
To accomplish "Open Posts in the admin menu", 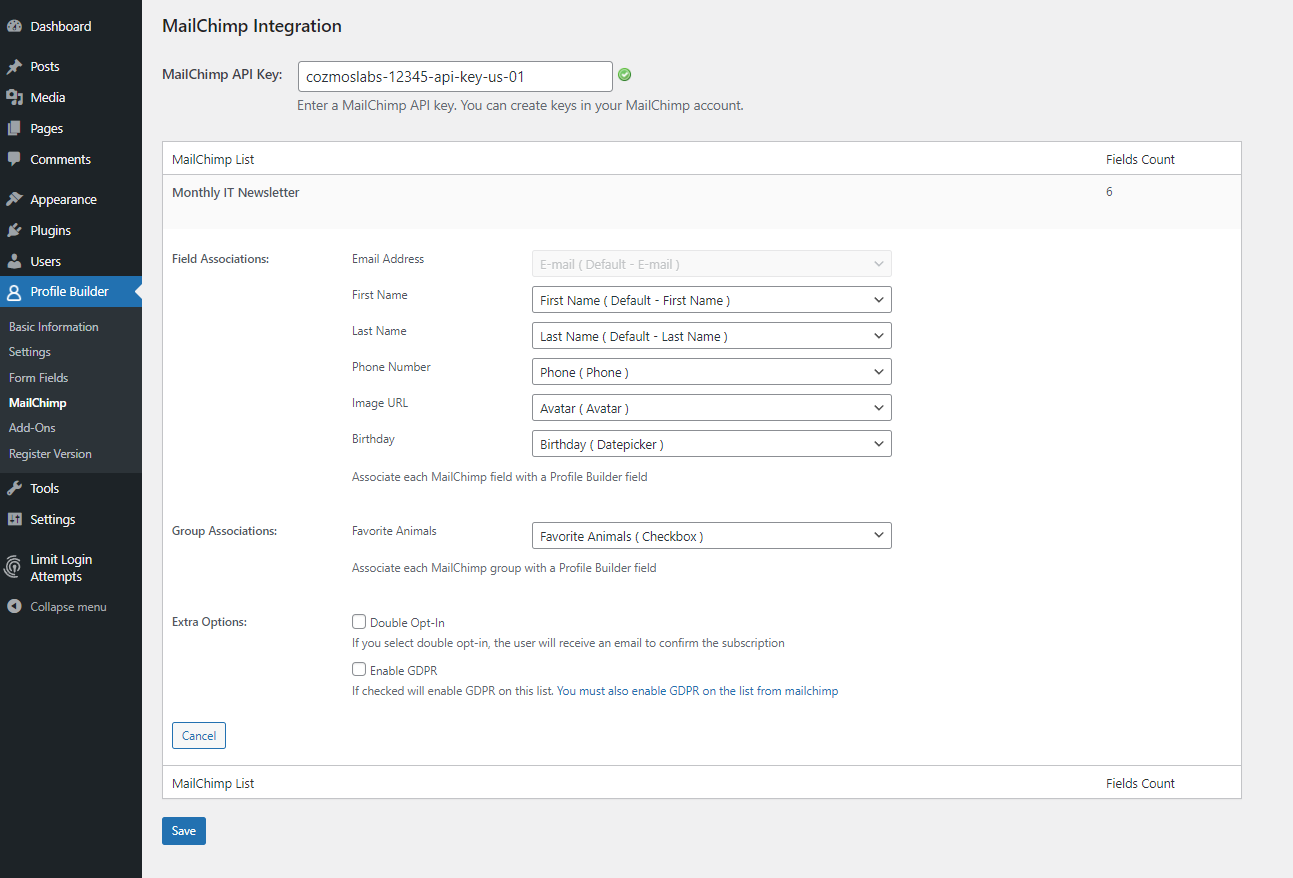I will click(x=71, y=67).
